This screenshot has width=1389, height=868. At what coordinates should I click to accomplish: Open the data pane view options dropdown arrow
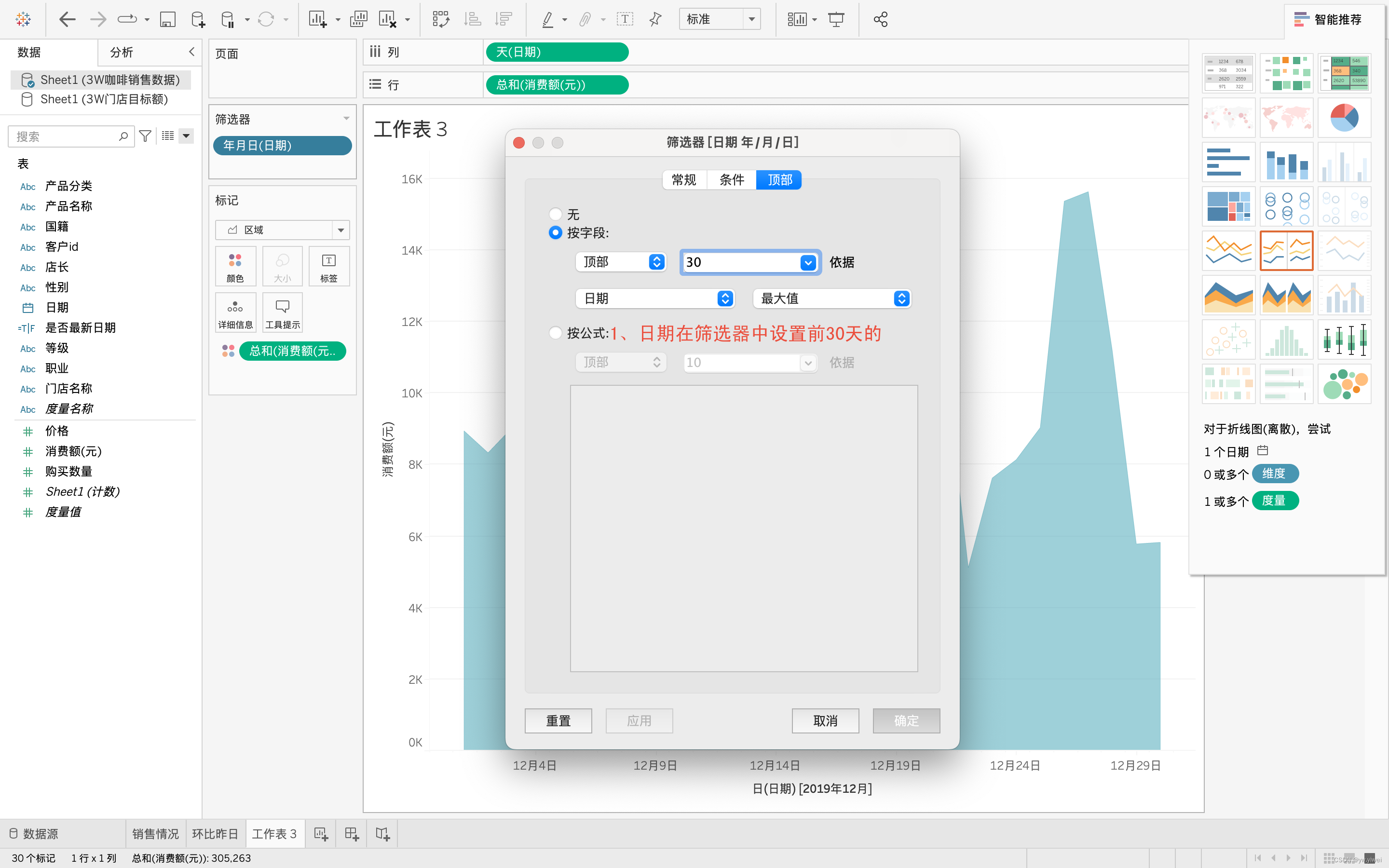(x=186, y=136)
